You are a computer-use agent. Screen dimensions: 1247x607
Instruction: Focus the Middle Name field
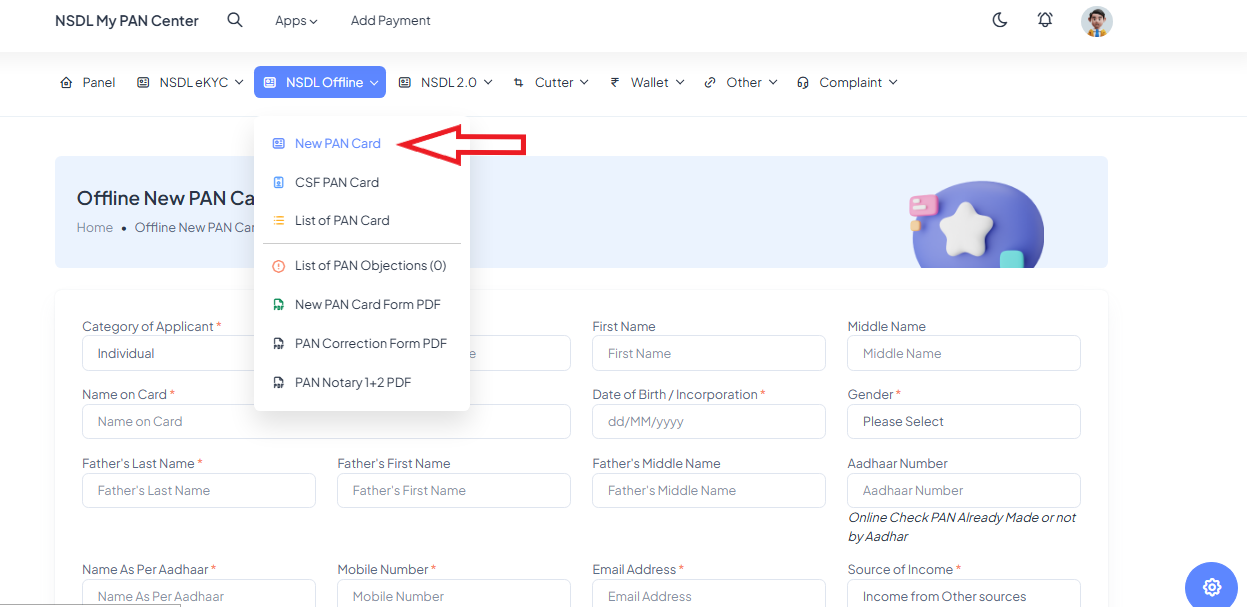click(x=964, y=353)
